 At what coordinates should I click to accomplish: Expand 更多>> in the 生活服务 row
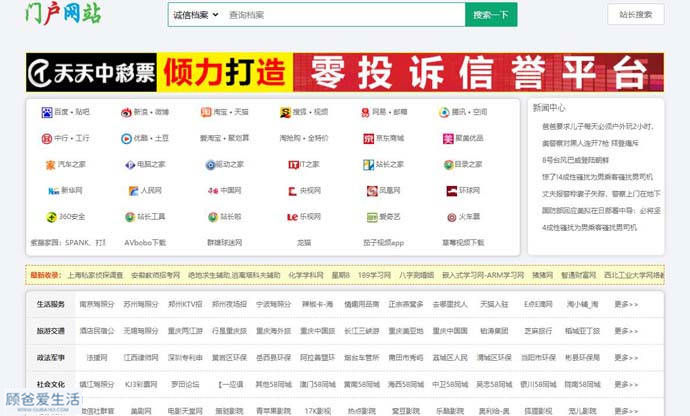tap(626, 304)
